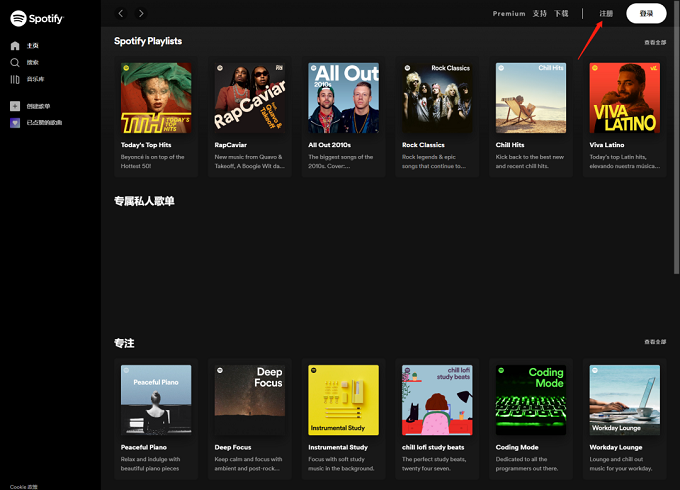The width and height of the screenshot is (680, 490).
Task: Click the 注册 sign-up link
Action: click(606, 13)
